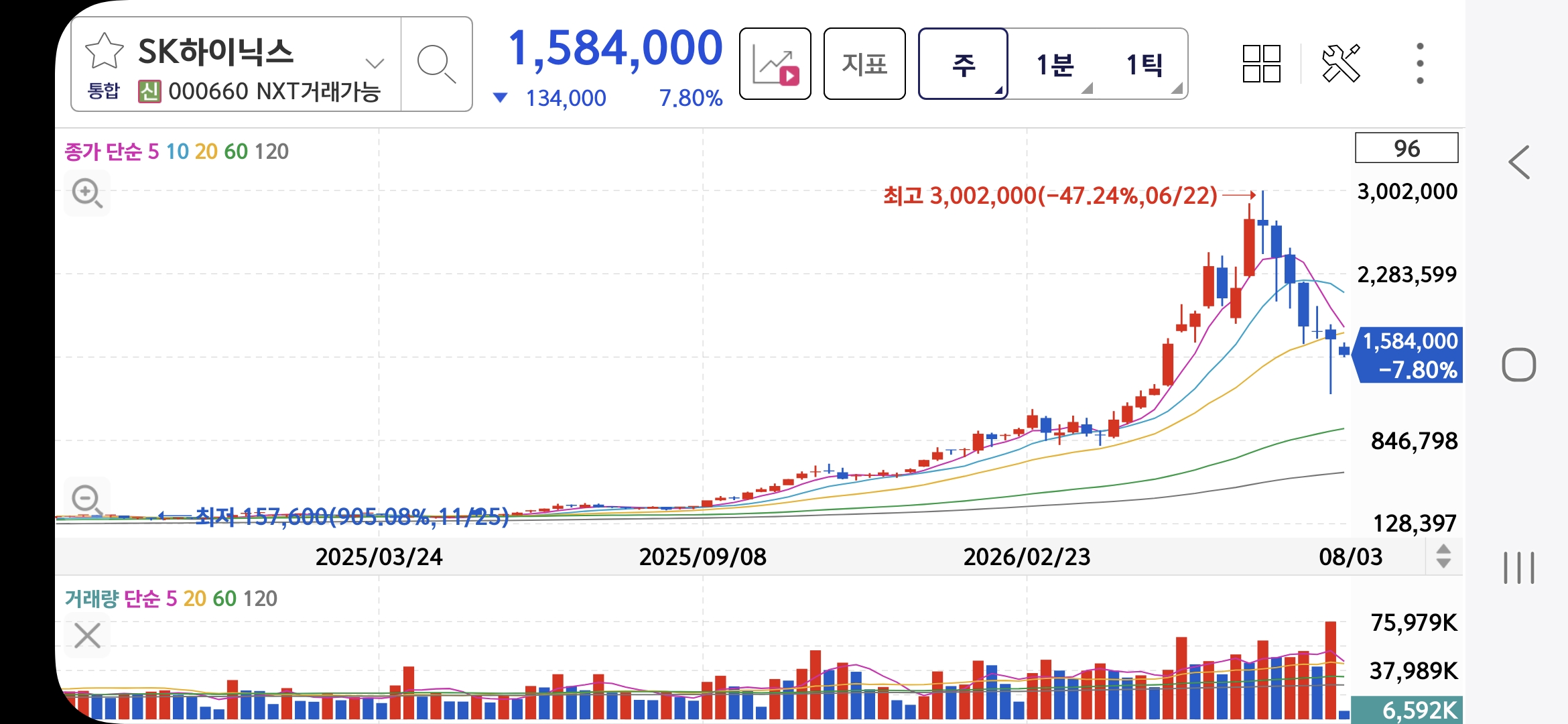Zoom in the chart with plus magnifier
The height and width of the screenshot is (724, 1568).
87,194
